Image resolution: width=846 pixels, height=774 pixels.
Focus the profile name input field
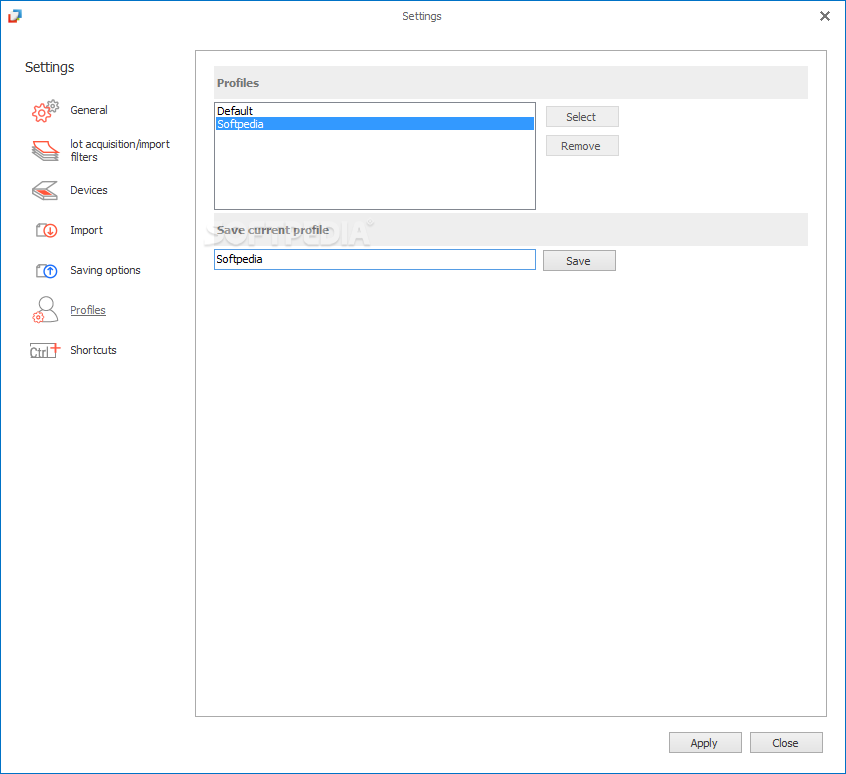tap(375, 259)
